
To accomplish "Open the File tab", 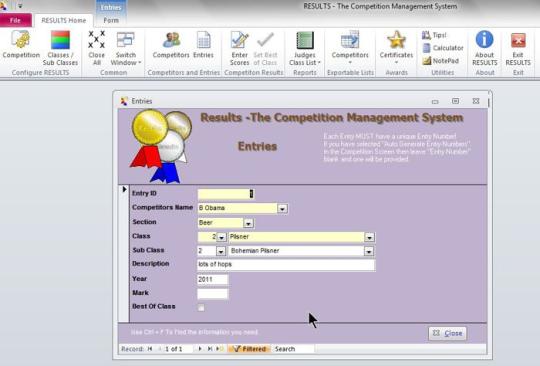I will pos(15,20).
